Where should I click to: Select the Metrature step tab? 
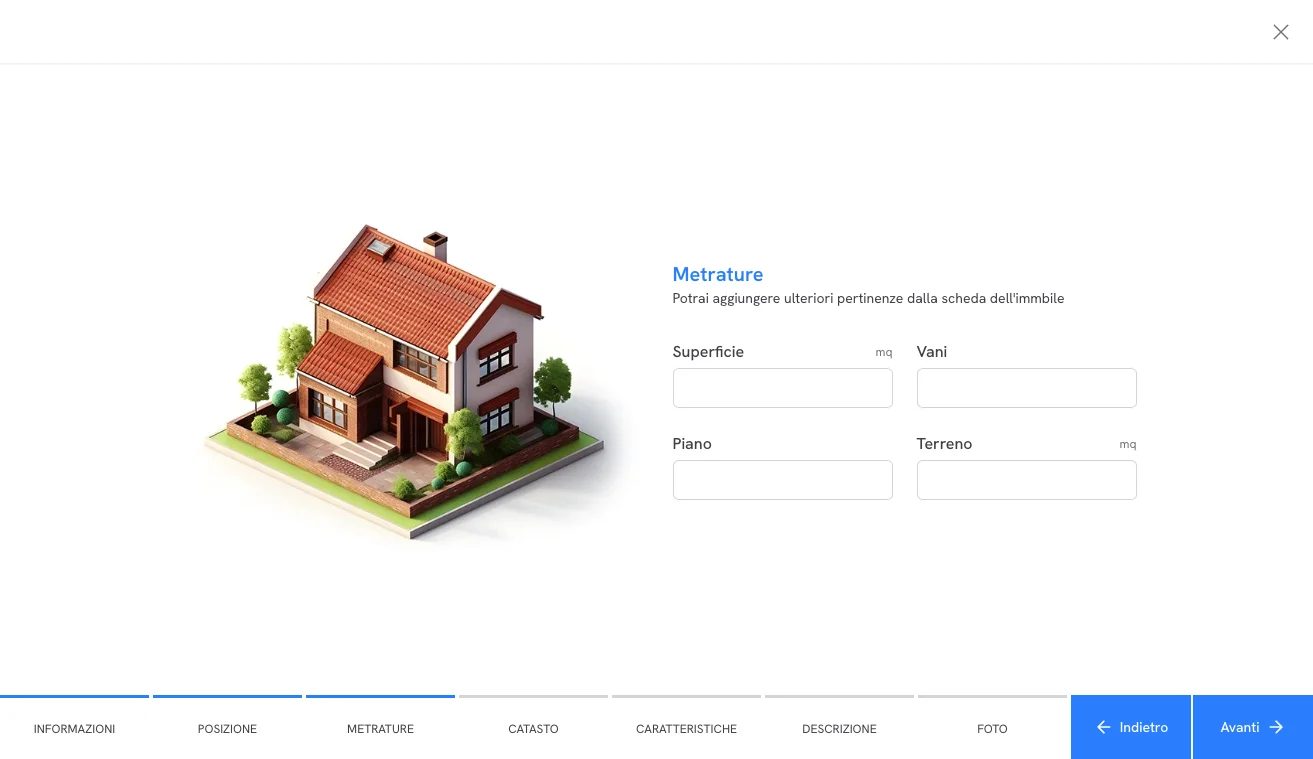(x=380, y=729)
